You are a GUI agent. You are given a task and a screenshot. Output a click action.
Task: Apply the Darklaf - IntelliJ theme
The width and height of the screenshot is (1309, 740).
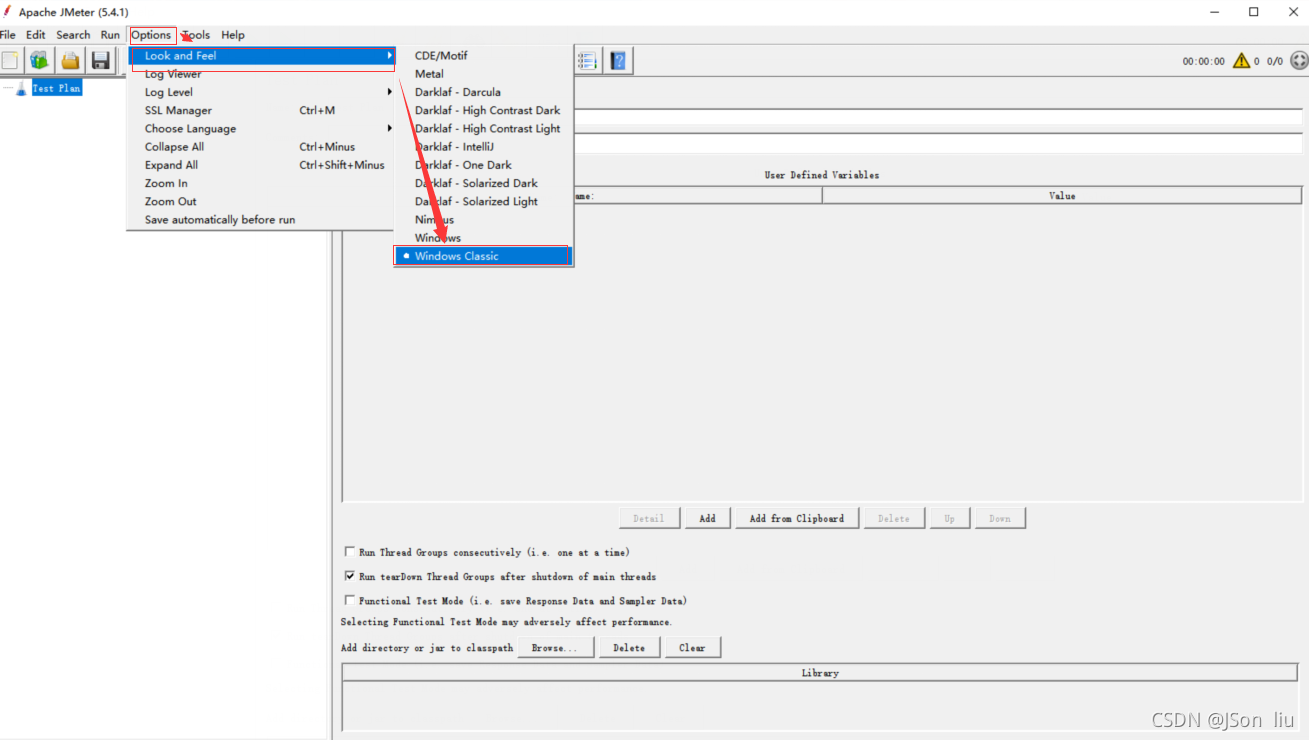point(484,147)
